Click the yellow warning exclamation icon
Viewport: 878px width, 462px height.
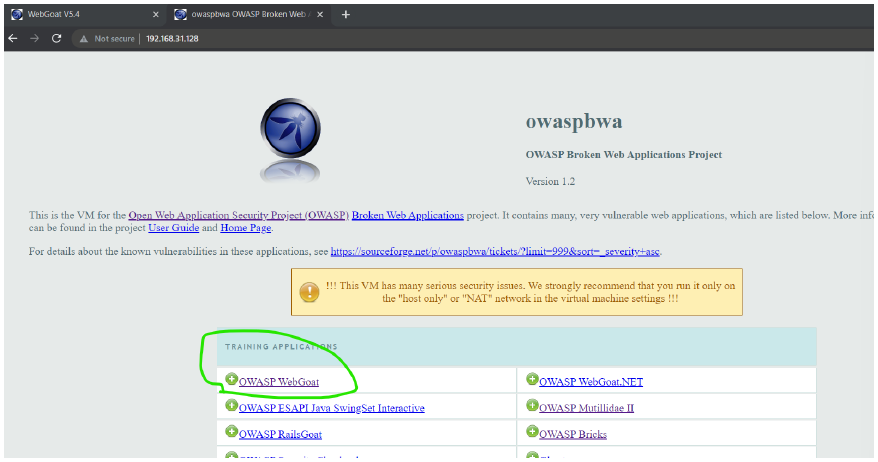pos(309,292)
